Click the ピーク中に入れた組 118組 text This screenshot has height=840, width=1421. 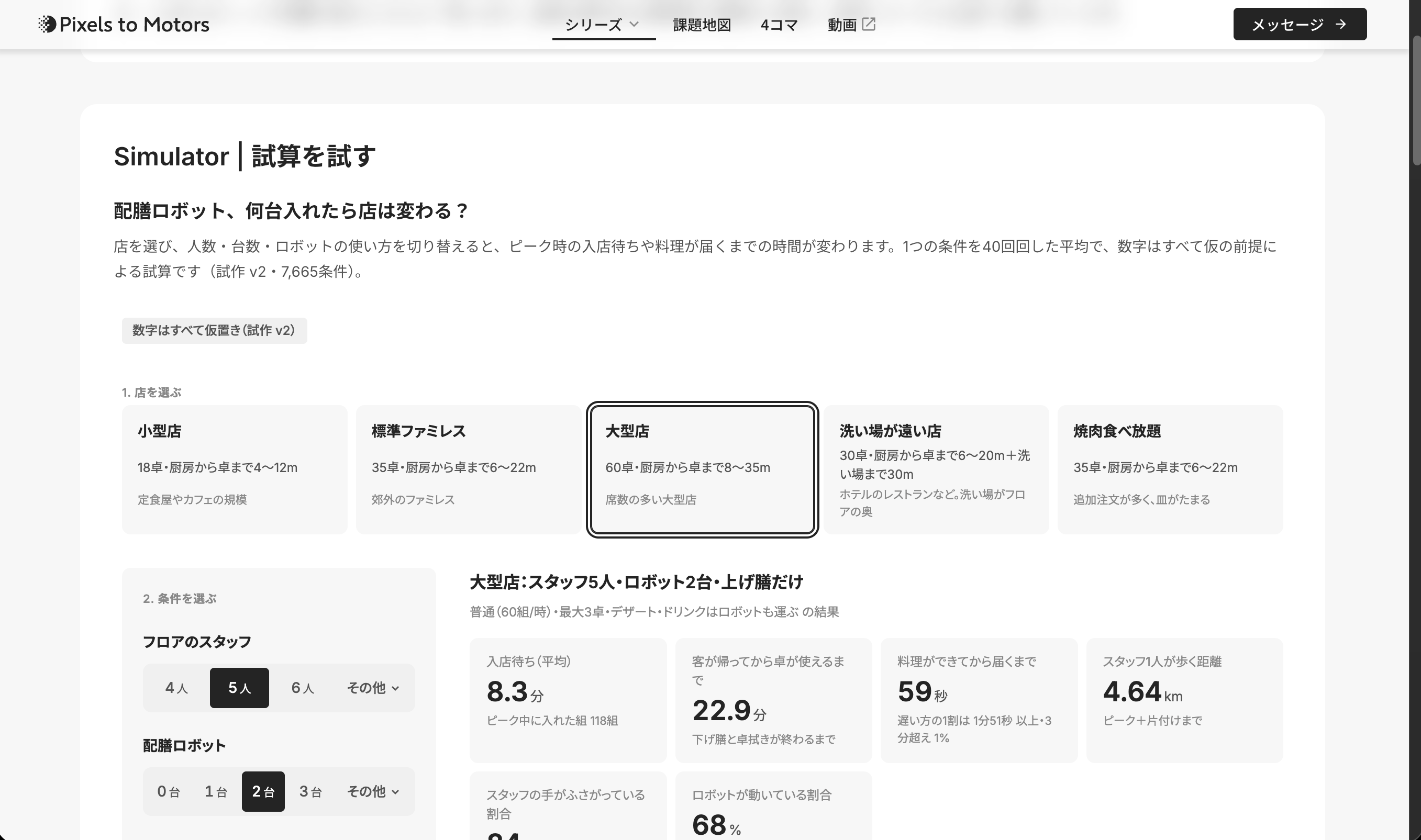click(552, 721)
